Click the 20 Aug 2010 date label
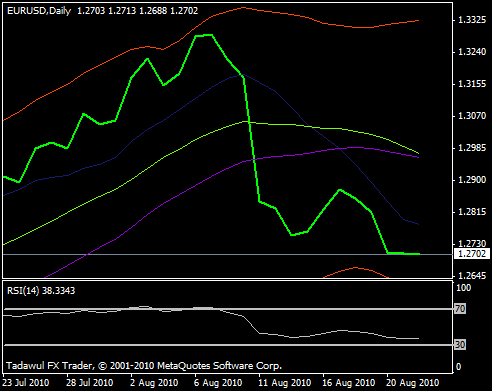This screenshot has height=391, width=492. (413, 382)
